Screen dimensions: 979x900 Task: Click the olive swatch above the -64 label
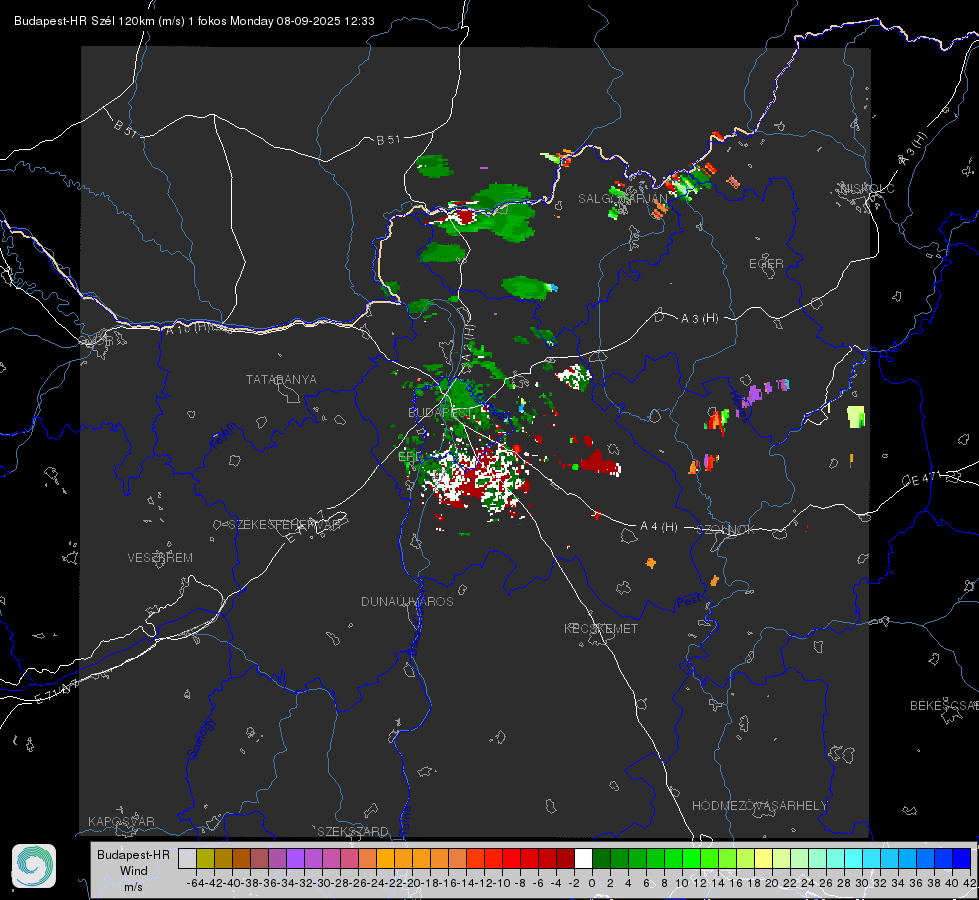(x=205, y=858)
